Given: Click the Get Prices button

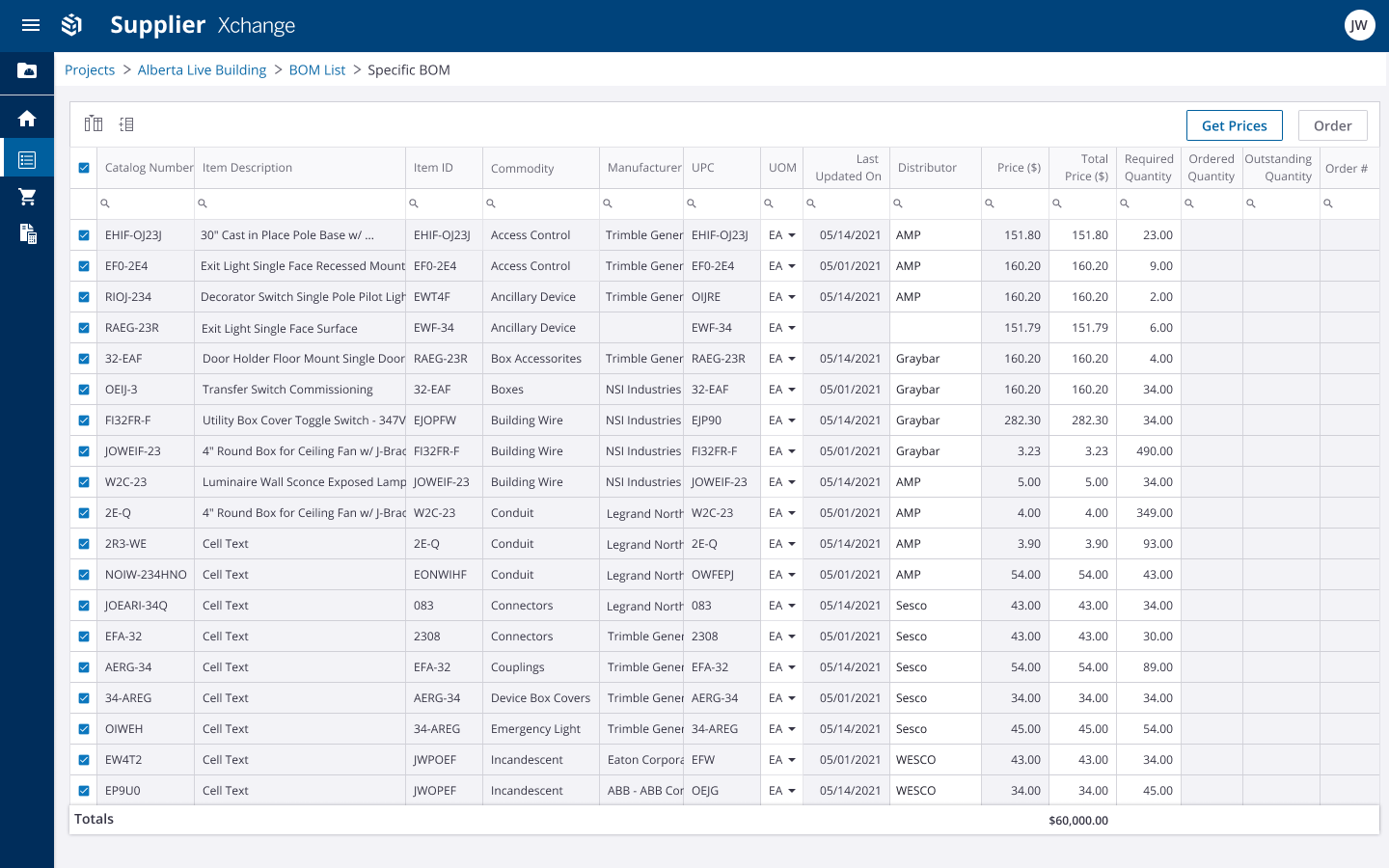Looking at the screenshot, I should [x=1234, y=125].
